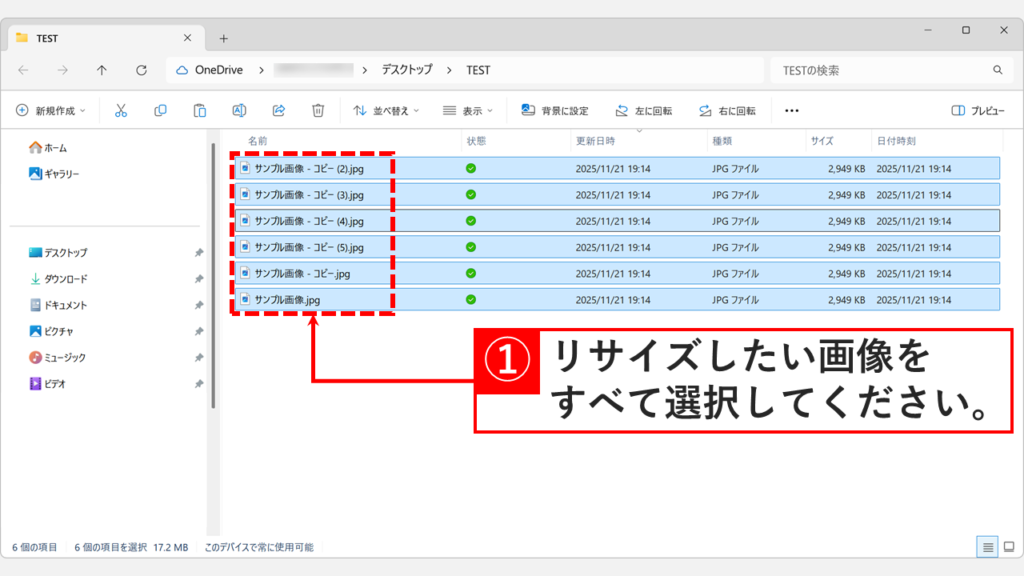1024x576 pixels.
Task: Rotate the selected images left
Action: point(645,110)
